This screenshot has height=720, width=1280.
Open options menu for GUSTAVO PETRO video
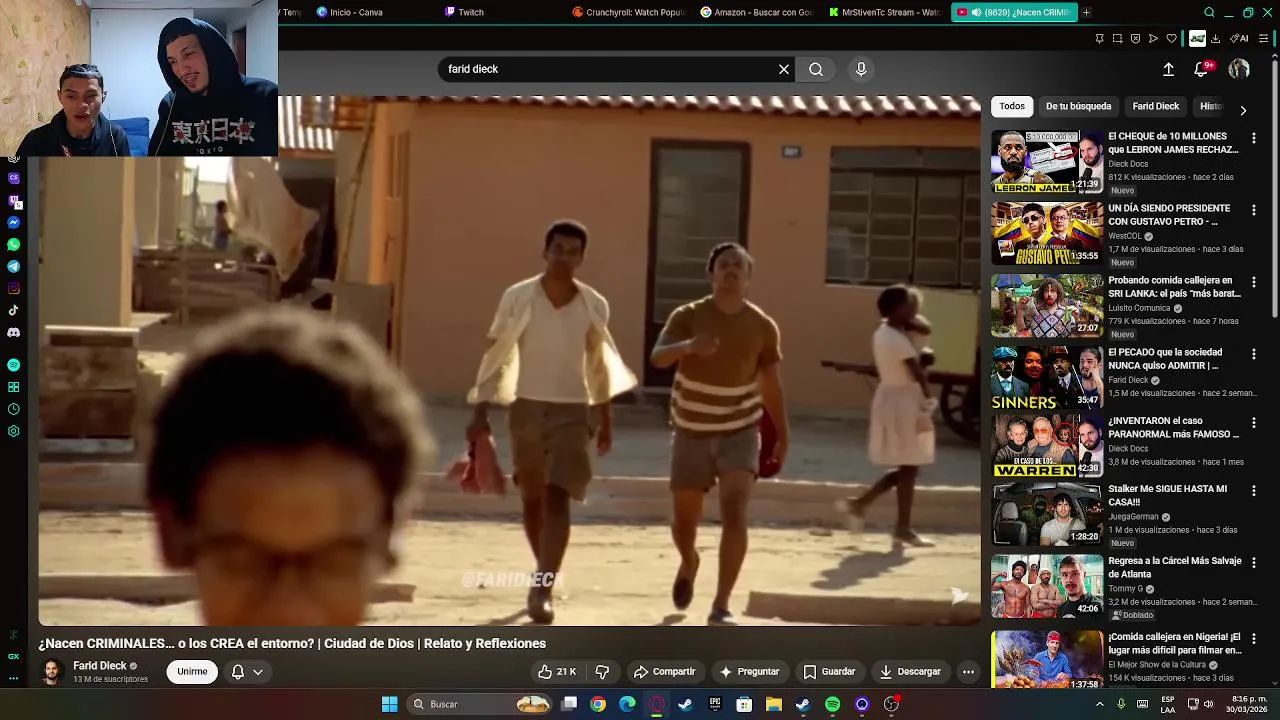tap(1253, 210)
